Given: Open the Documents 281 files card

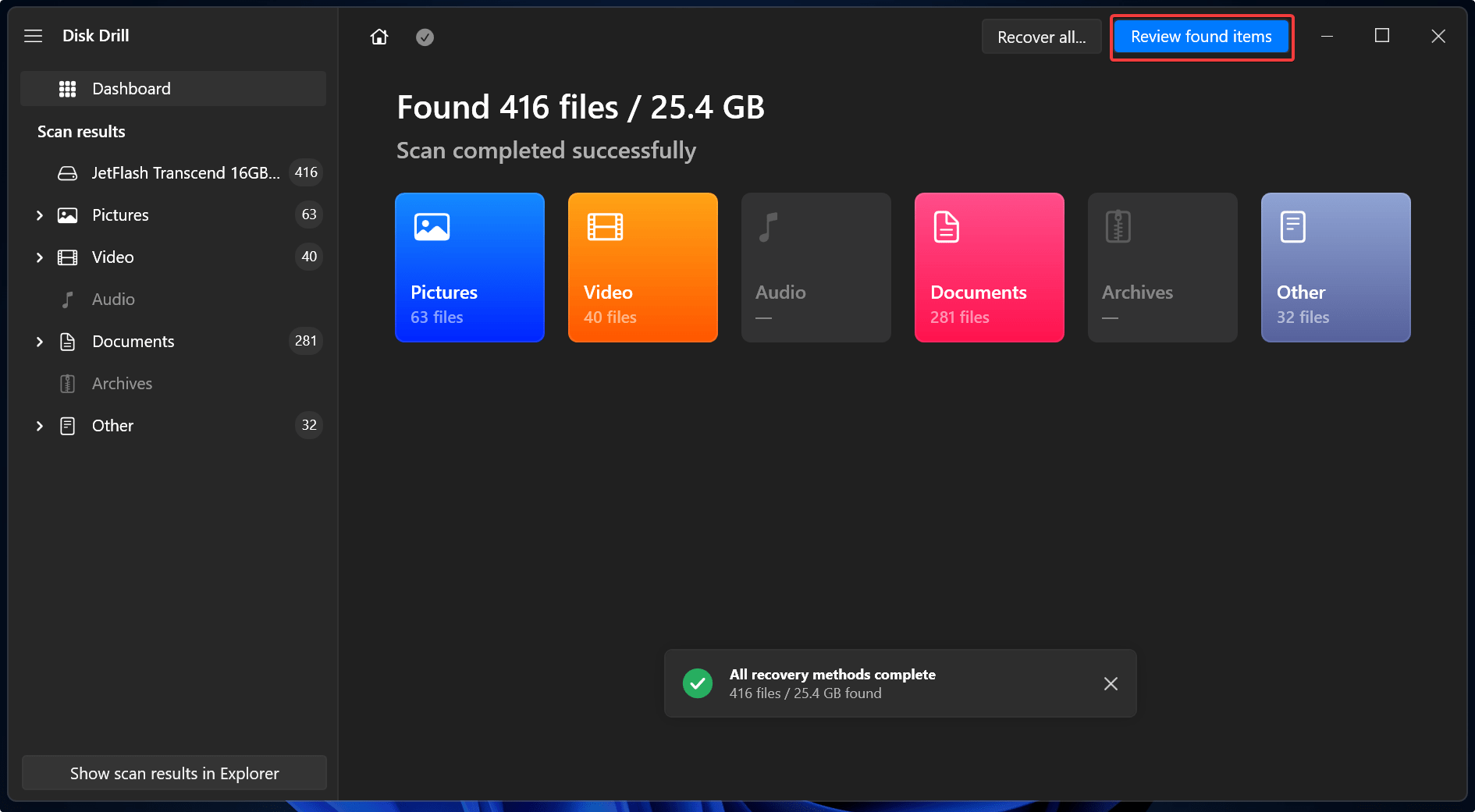Looking at the screenshot, I should [990, 268].
